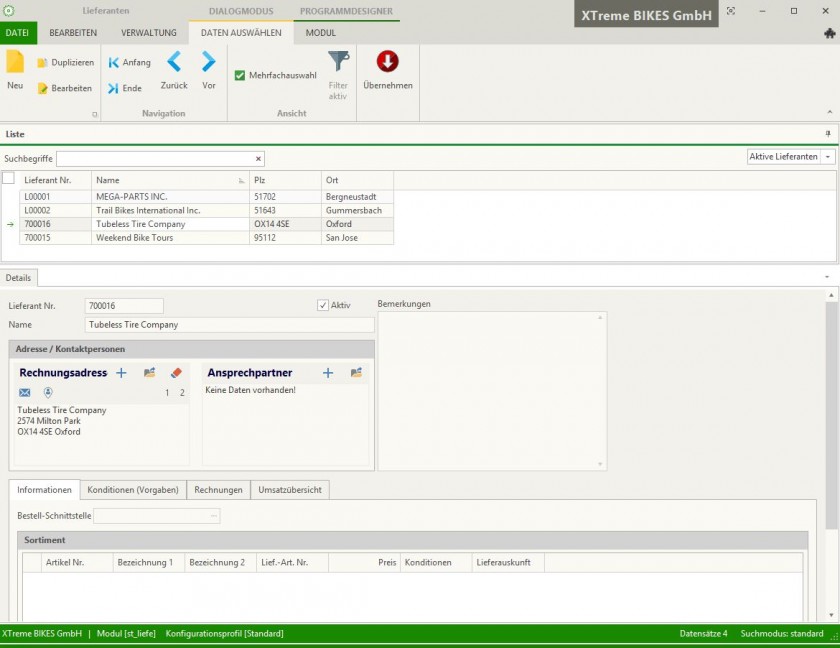Collapse the ribbon with the chevron arrow
The width and height of the screenshot is (840, 648).
pos(829,112)
